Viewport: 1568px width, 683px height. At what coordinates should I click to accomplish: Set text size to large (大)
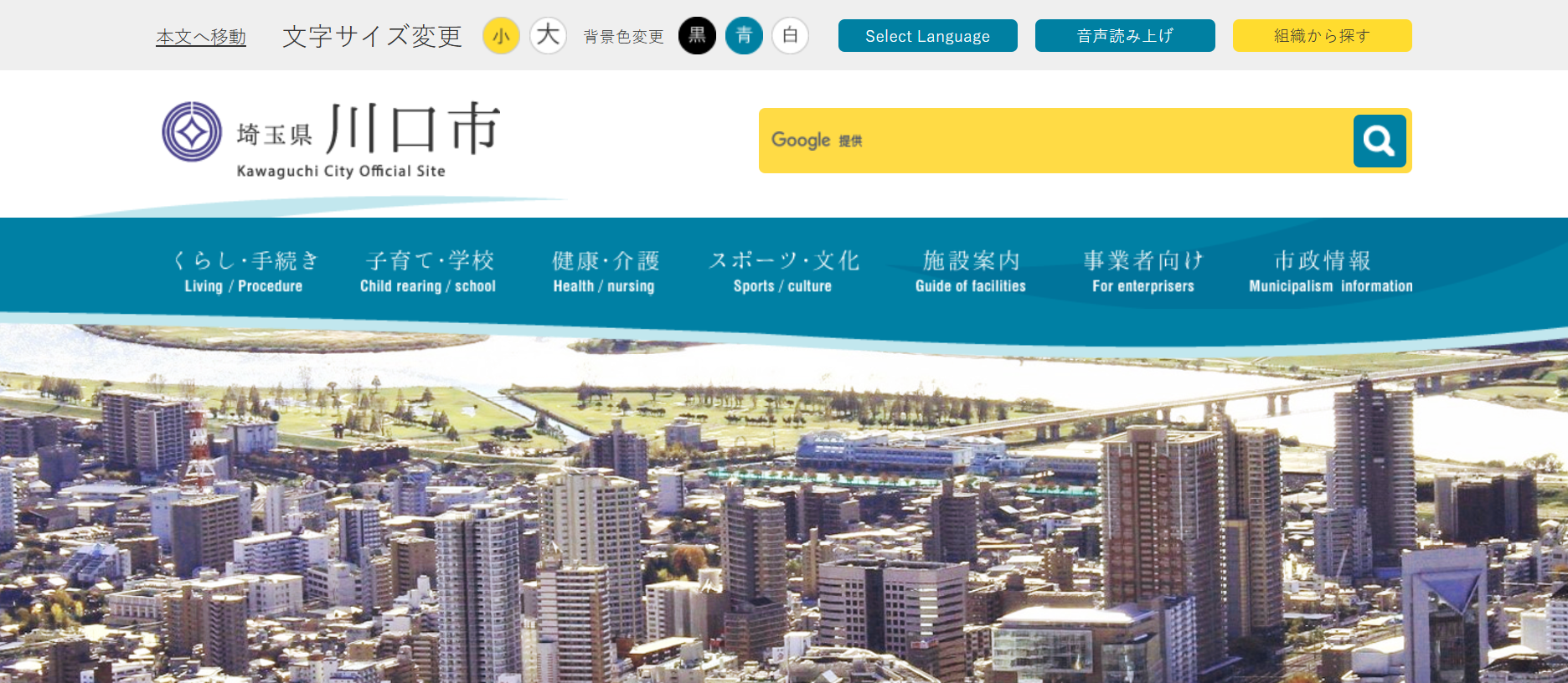point(548,36)
